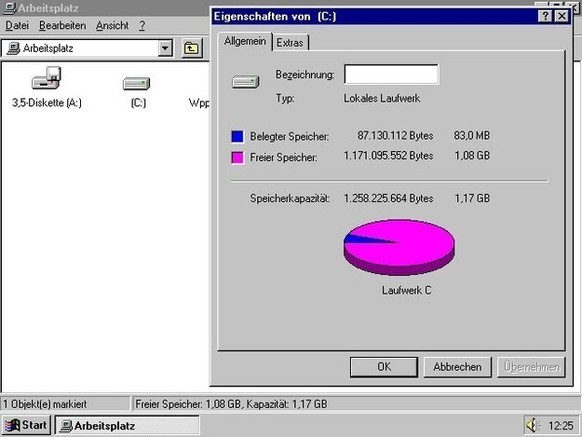Select the 3,5-Diskette (A:) drive icon

tap(46, 78)
